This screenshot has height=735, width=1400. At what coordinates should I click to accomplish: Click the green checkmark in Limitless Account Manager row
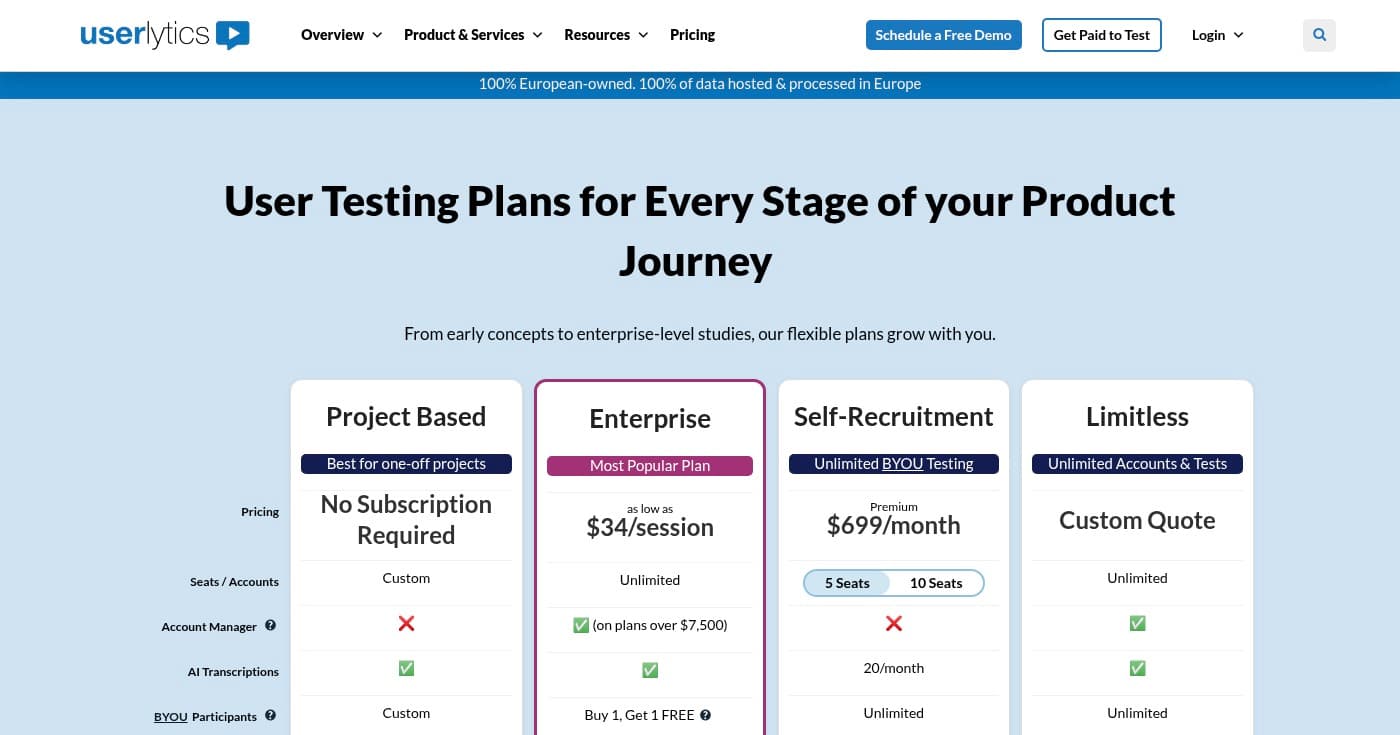pos(1137,623)
